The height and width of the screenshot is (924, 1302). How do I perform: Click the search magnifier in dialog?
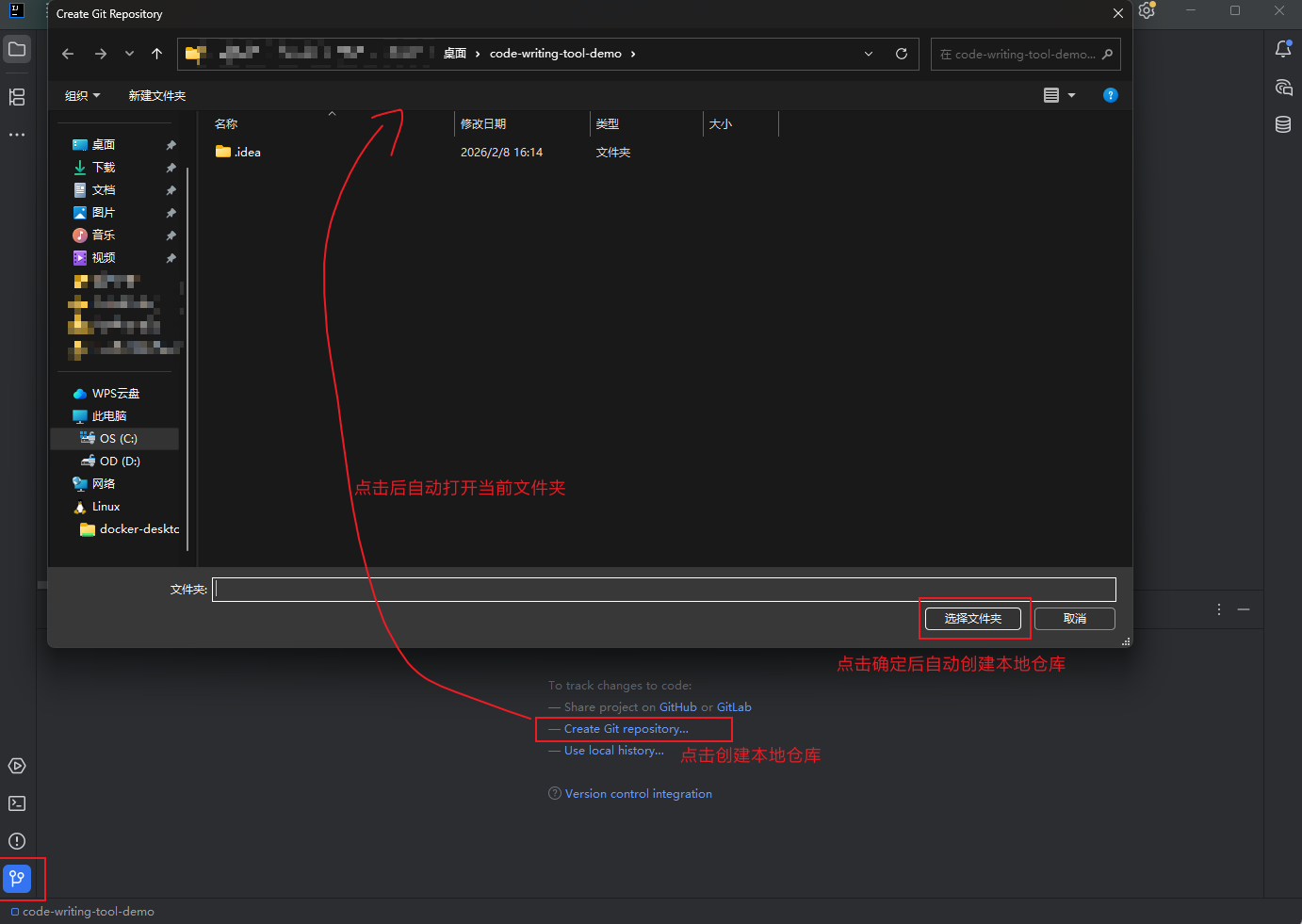[1108, 54]
